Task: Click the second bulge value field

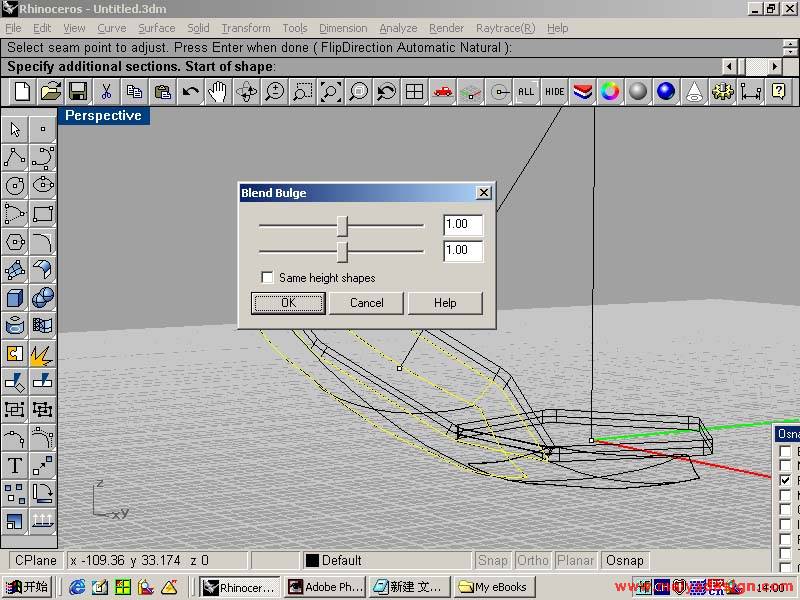Action: coord(463,250)
